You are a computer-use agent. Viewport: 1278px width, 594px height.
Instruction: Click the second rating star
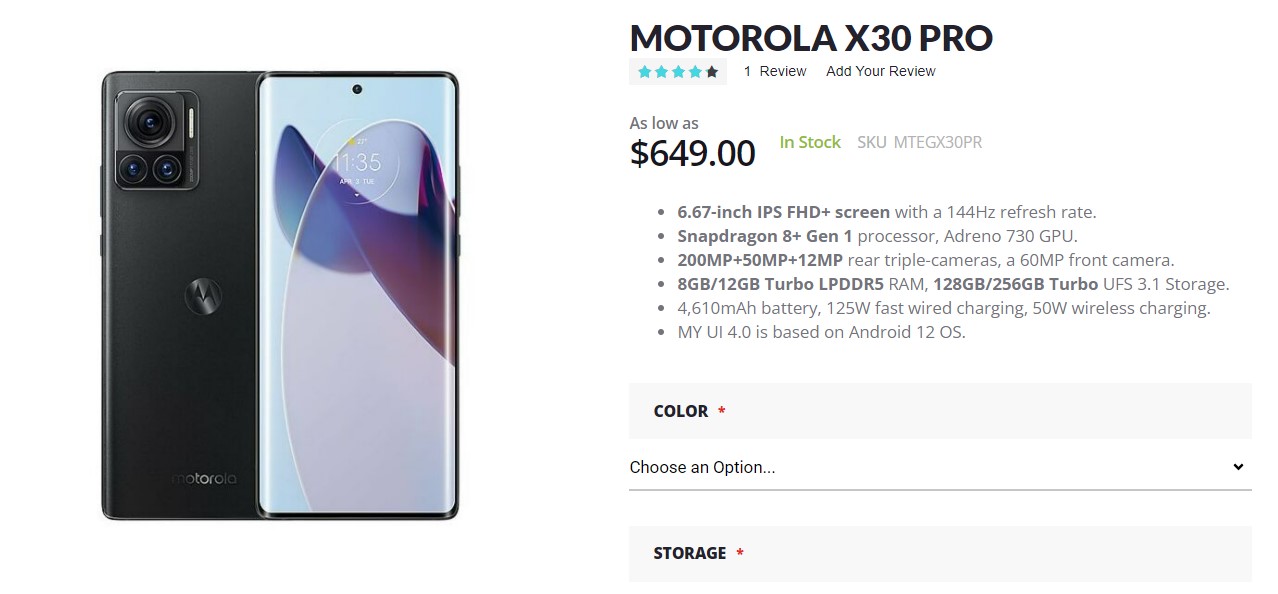coord(661,72)
